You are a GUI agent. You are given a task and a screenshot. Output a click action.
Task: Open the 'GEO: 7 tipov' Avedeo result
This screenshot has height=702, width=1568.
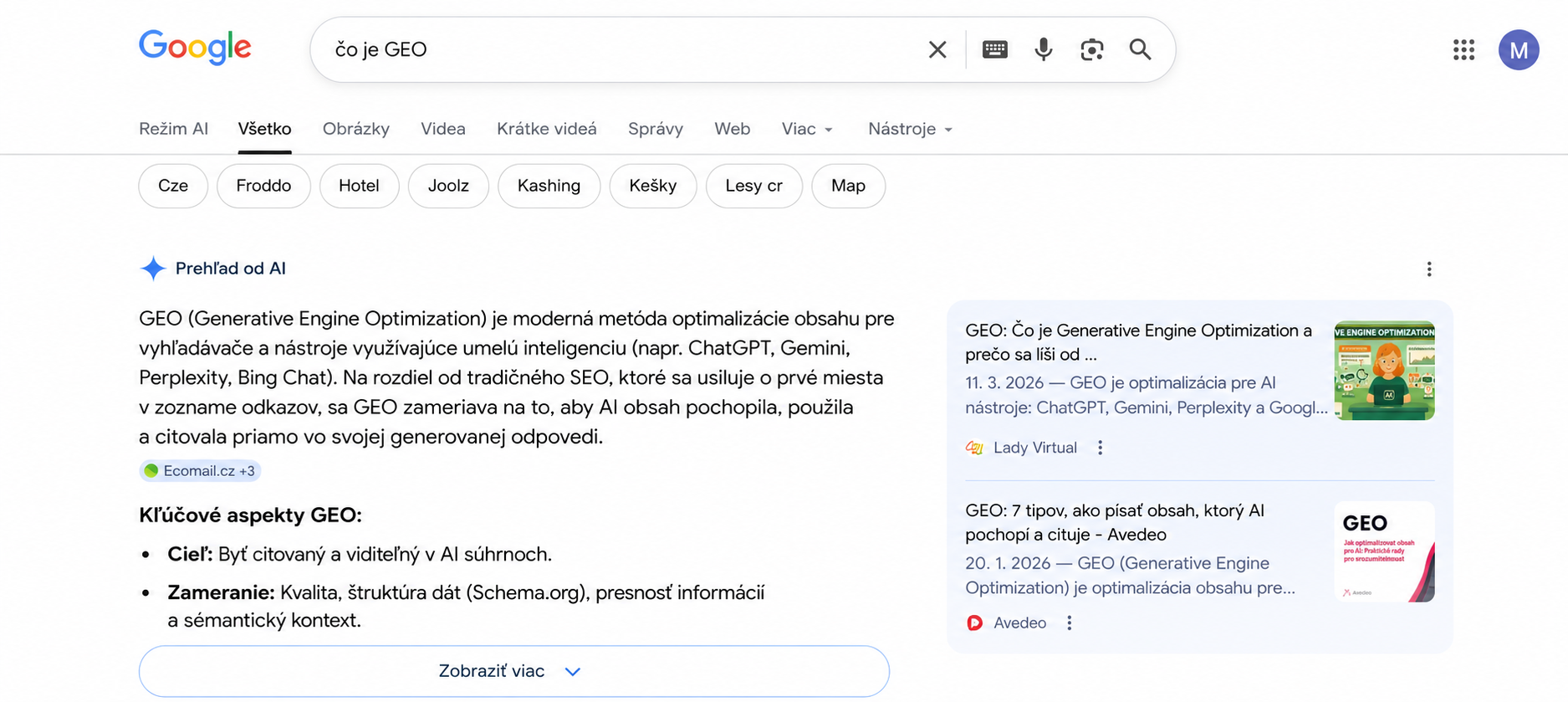[1115, 522]
